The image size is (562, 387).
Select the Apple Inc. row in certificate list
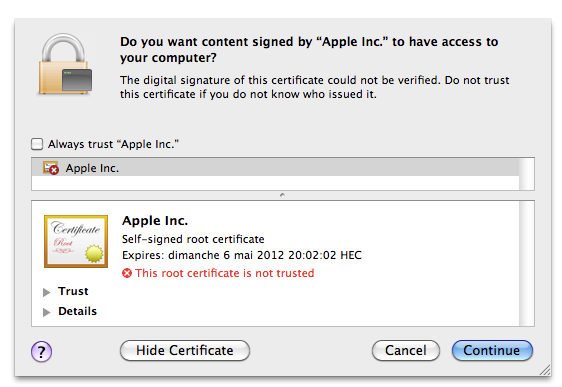coord(275,168)
